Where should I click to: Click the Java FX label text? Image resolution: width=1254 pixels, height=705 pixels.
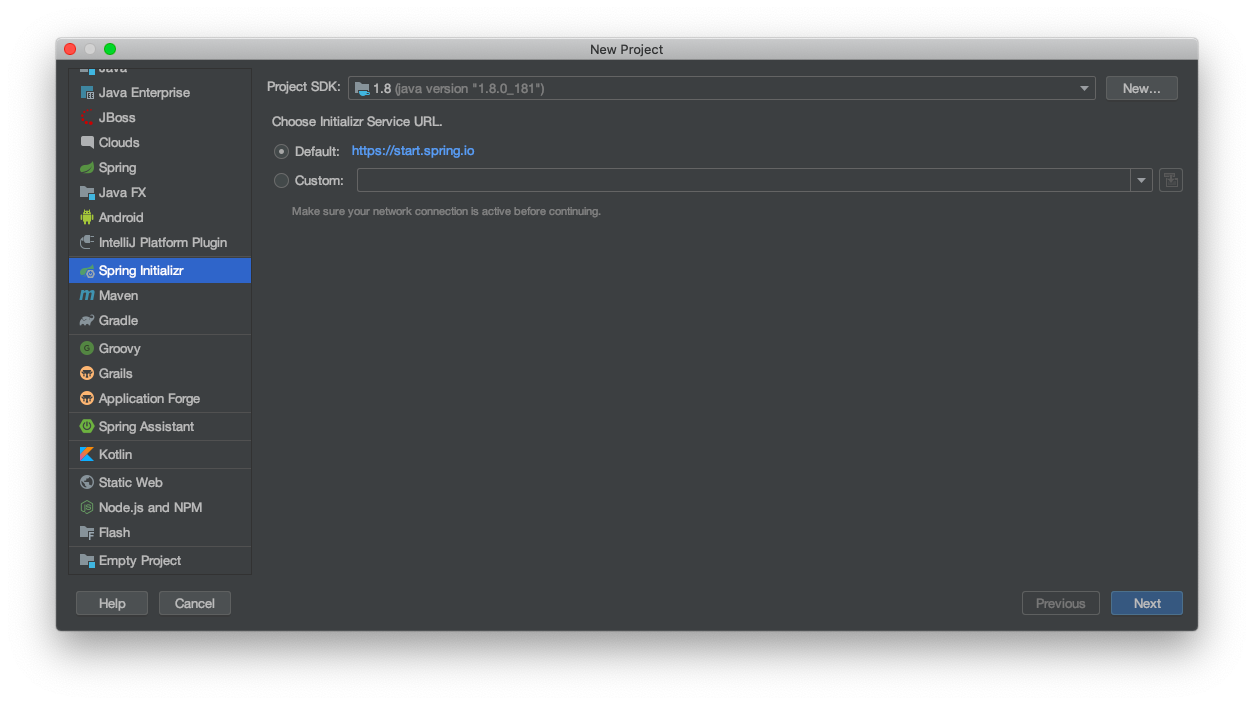[123, 193]
